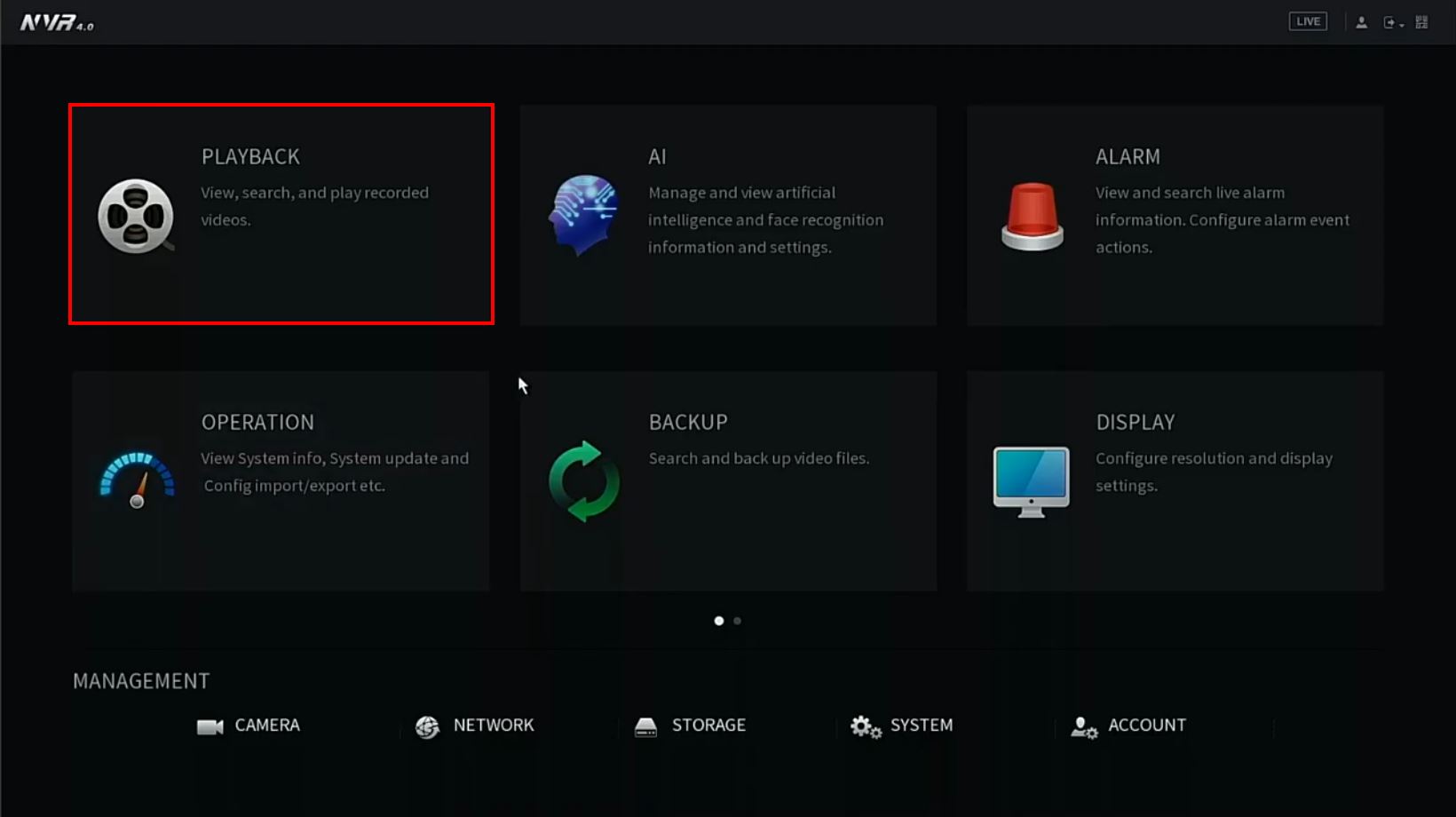Click the Network globe icon

click(x=427, y=727)
